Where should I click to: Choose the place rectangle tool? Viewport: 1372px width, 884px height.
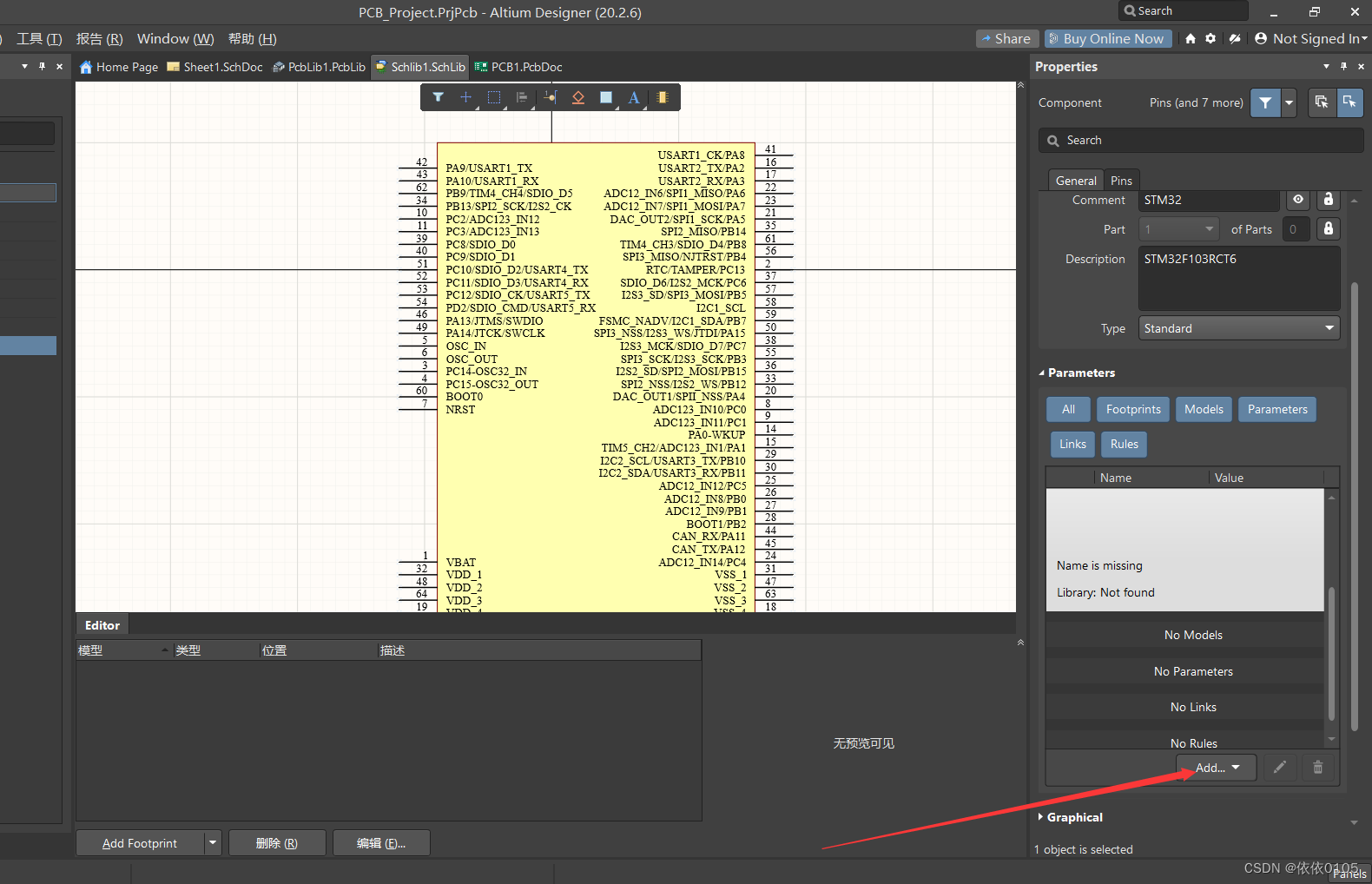tap(606, 97)
